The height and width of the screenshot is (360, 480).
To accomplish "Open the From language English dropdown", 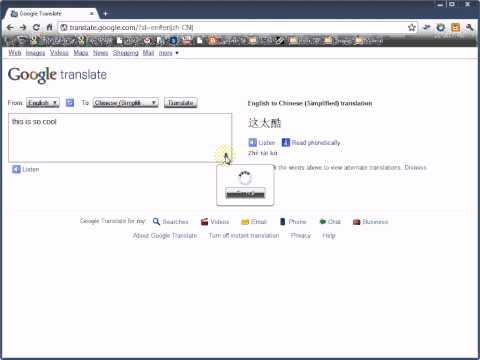I will pos(43,103).
